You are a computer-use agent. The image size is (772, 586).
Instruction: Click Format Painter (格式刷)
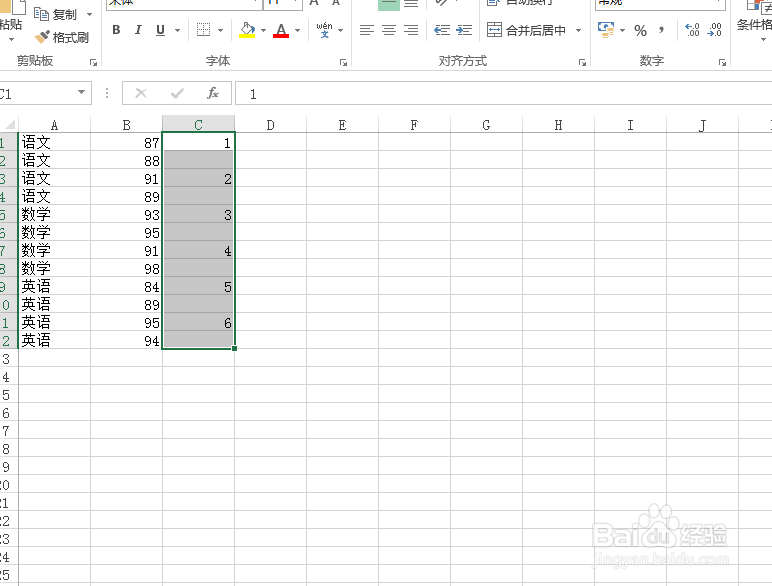[62, 37]
